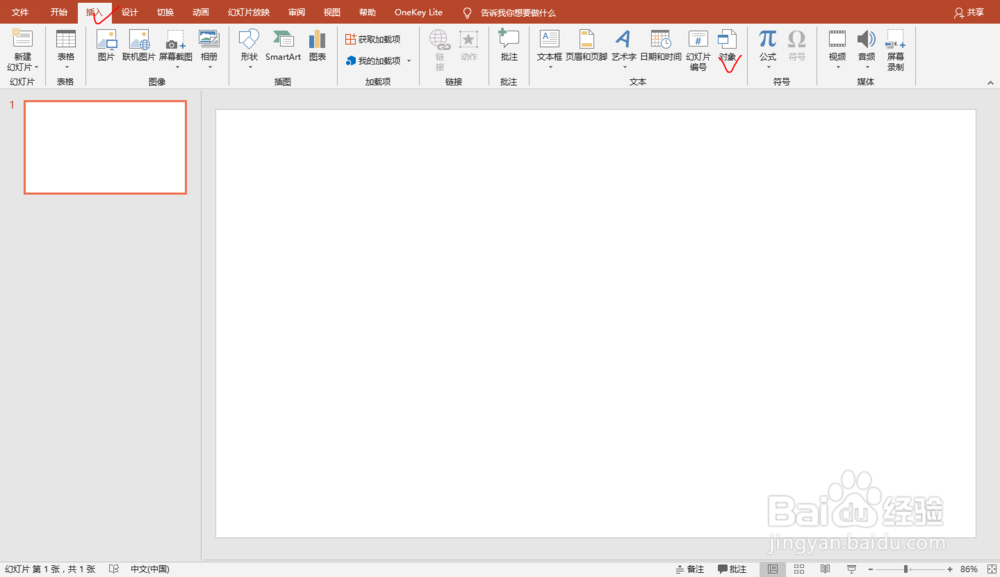
Task: Add a Comment (批注) from ribbon
Action: point(509,45)
